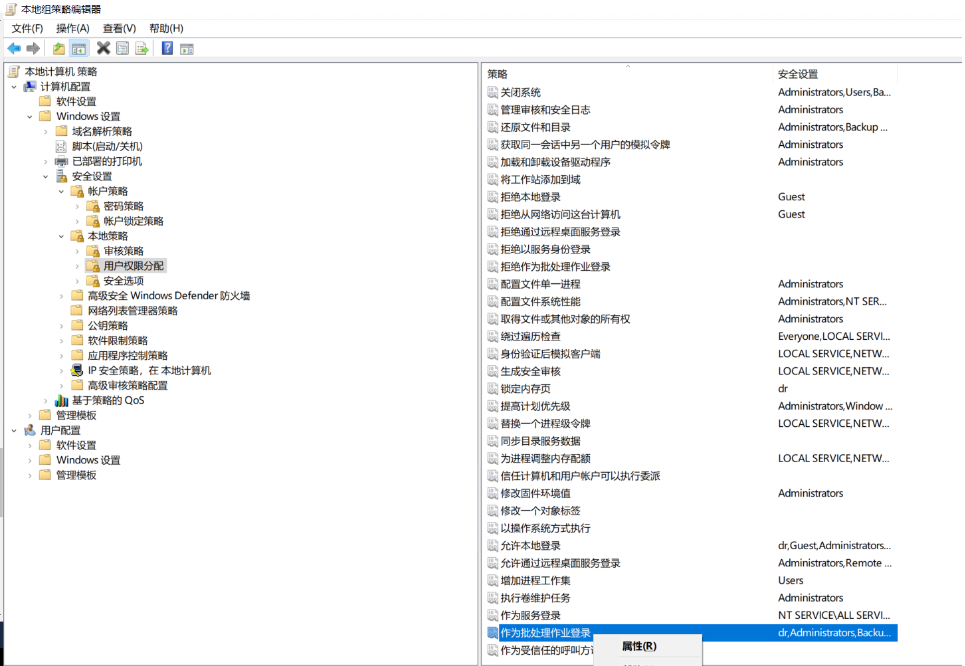Expand the 密码策略 tree node
This screenshot has width=965, height=666.
click(x=78, y=206)
